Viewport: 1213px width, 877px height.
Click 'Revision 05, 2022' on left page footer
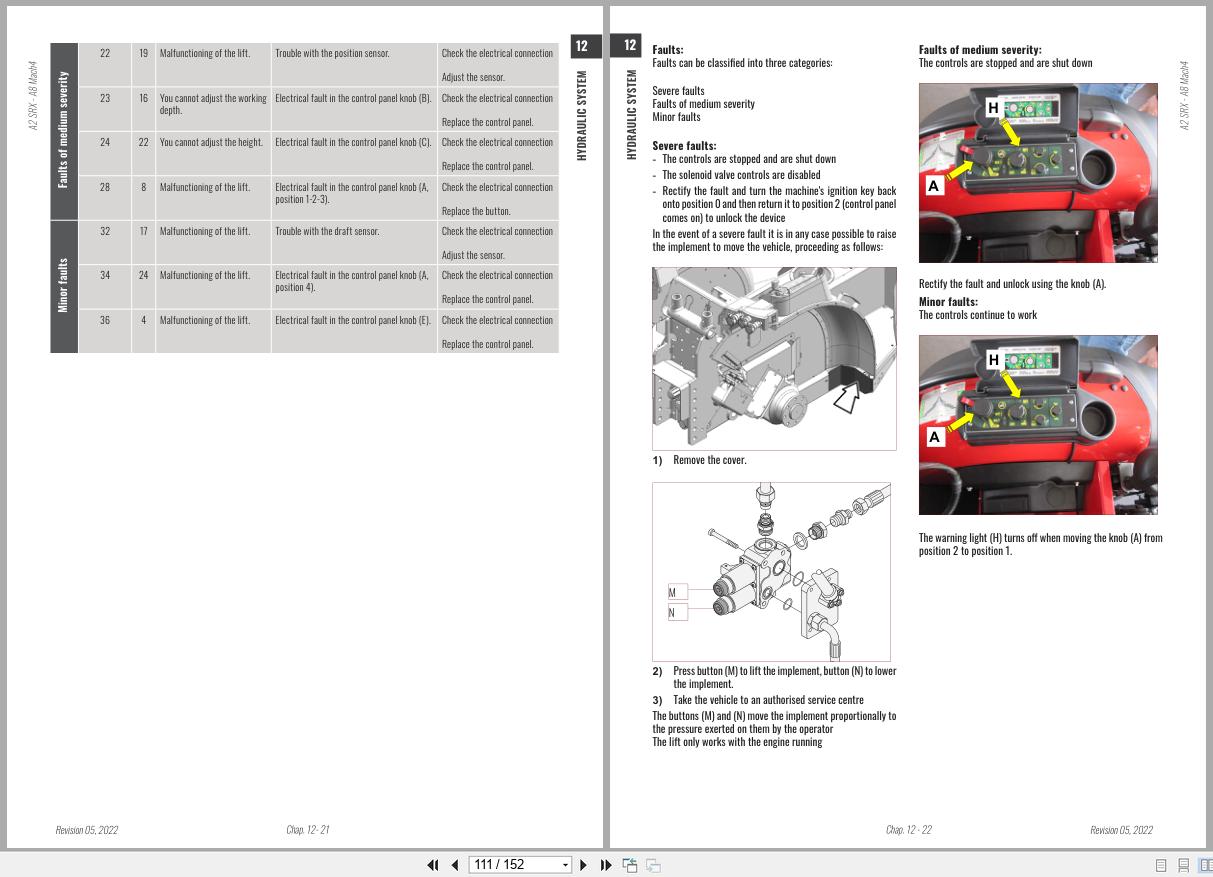pyautogui.click(x=86, y=830)
